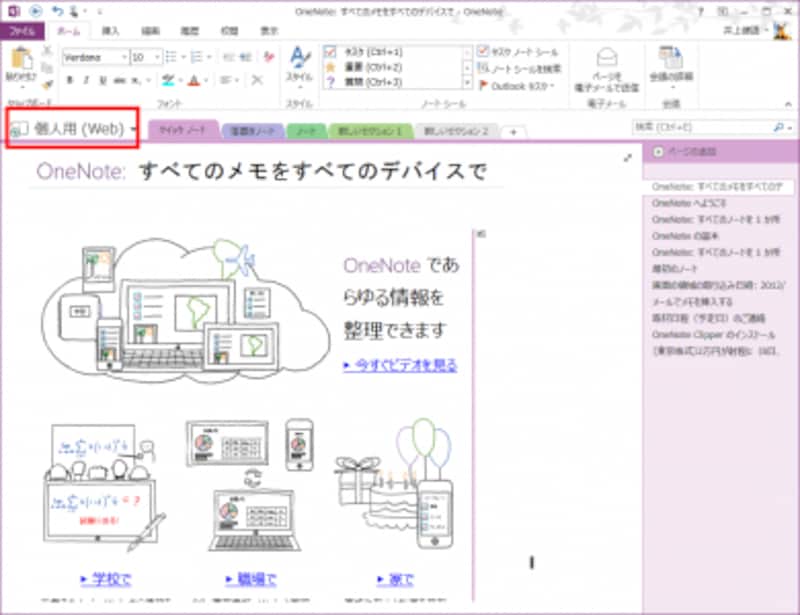Click the paragraph alignment icon
Viewport: 800px width, 615px height.
(226, 80)
